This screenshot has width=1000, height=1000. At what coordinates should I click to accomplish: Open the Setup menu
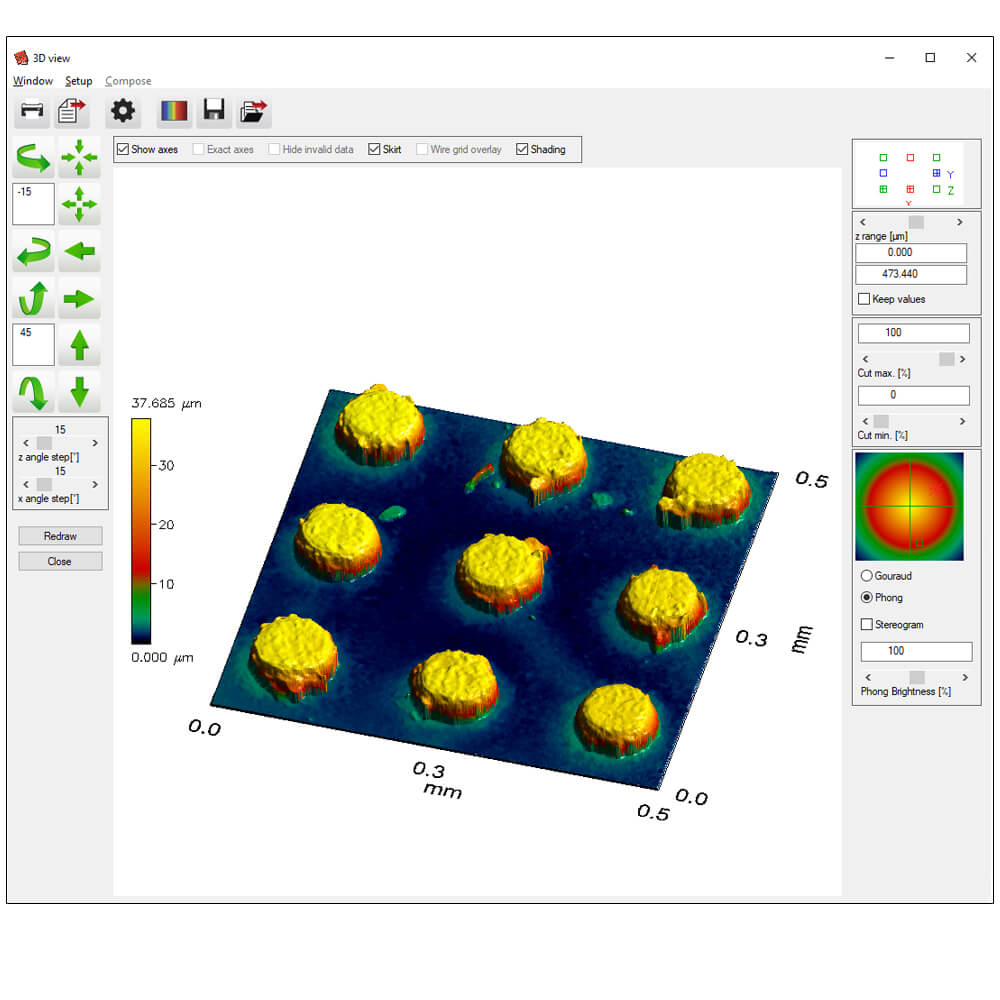click(79, 81)
